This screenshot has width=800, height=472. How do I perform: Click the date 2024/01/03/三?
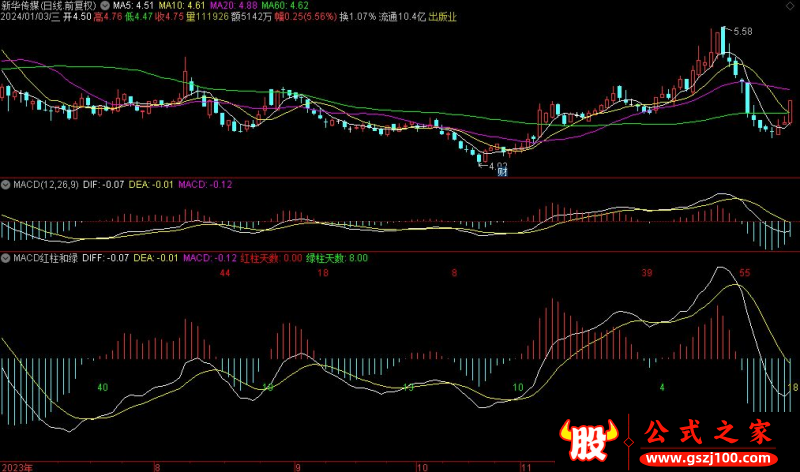coord(30,17)
